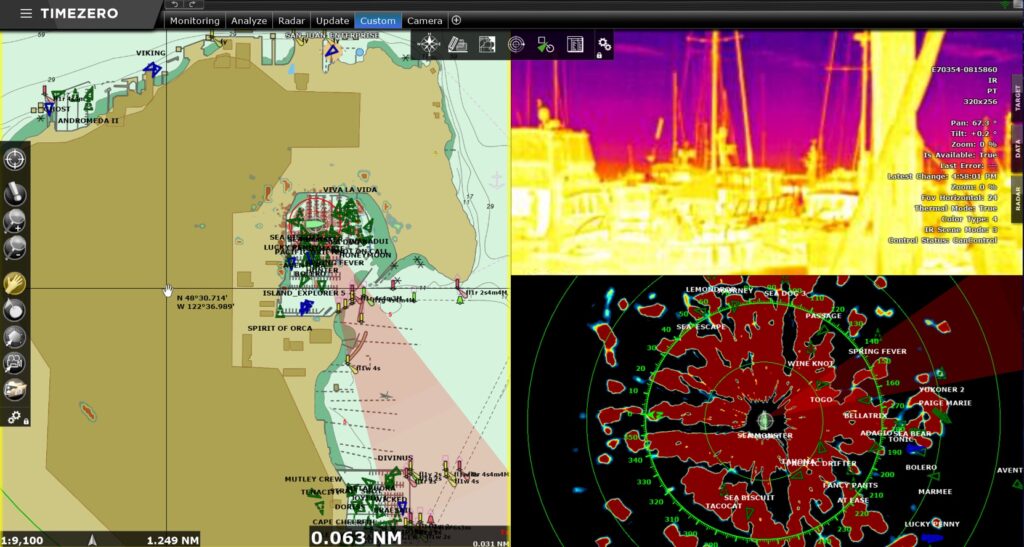Select YUKONER 2 target on radar
The width and height of the screenshot is (1024, 547).
(x=942, y=390)
